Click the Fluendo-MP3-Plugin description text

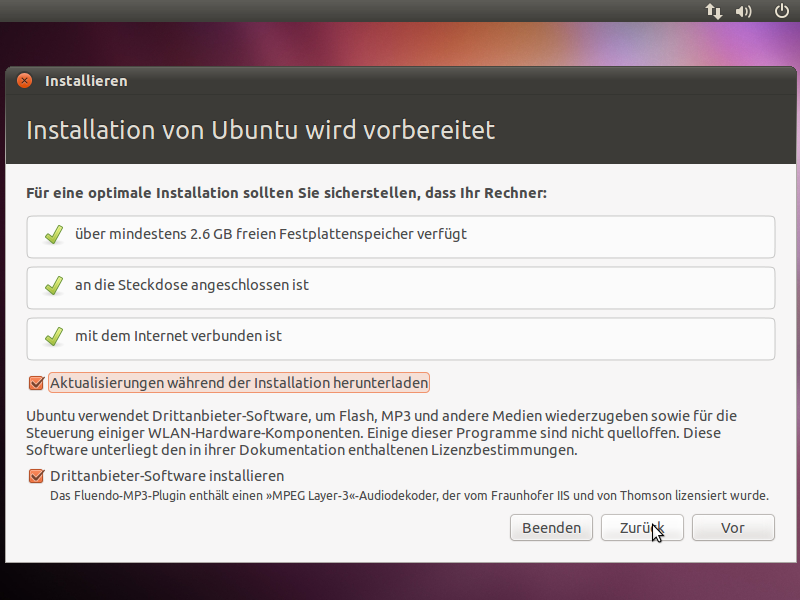[x=409, y=495]
